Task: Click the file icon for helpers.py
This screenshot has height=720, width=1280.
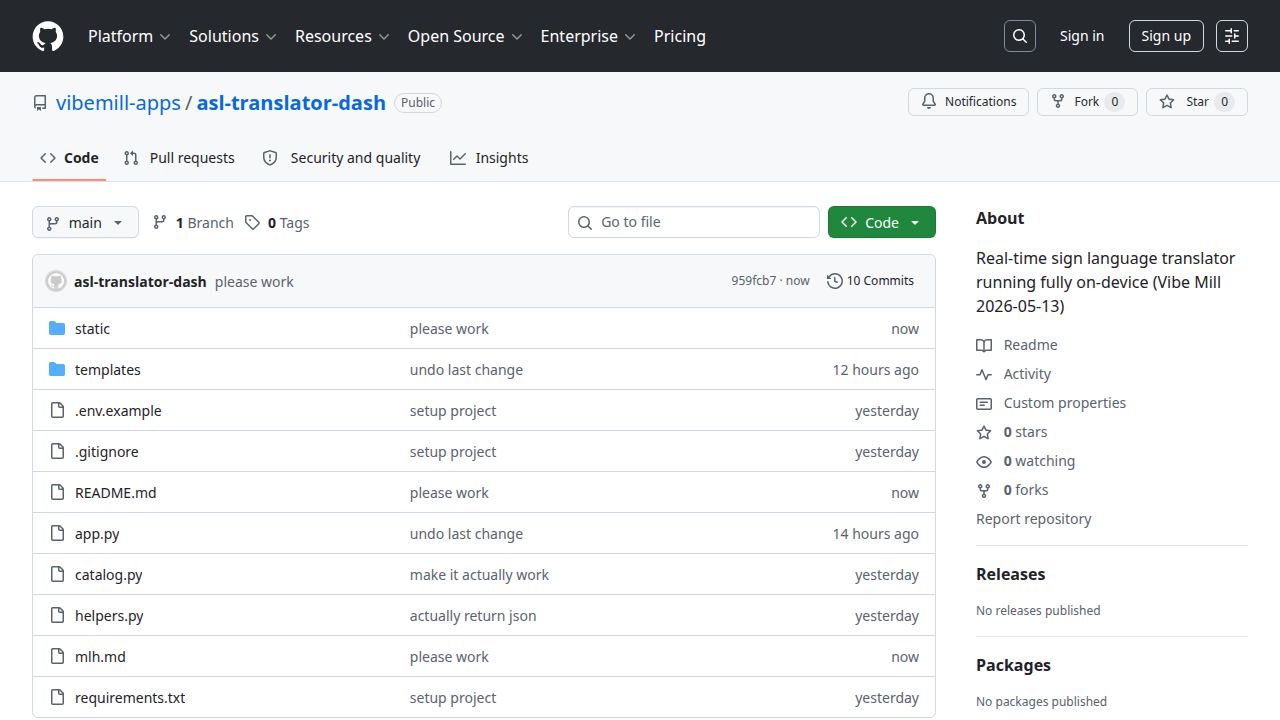Action: pos(57,616)
